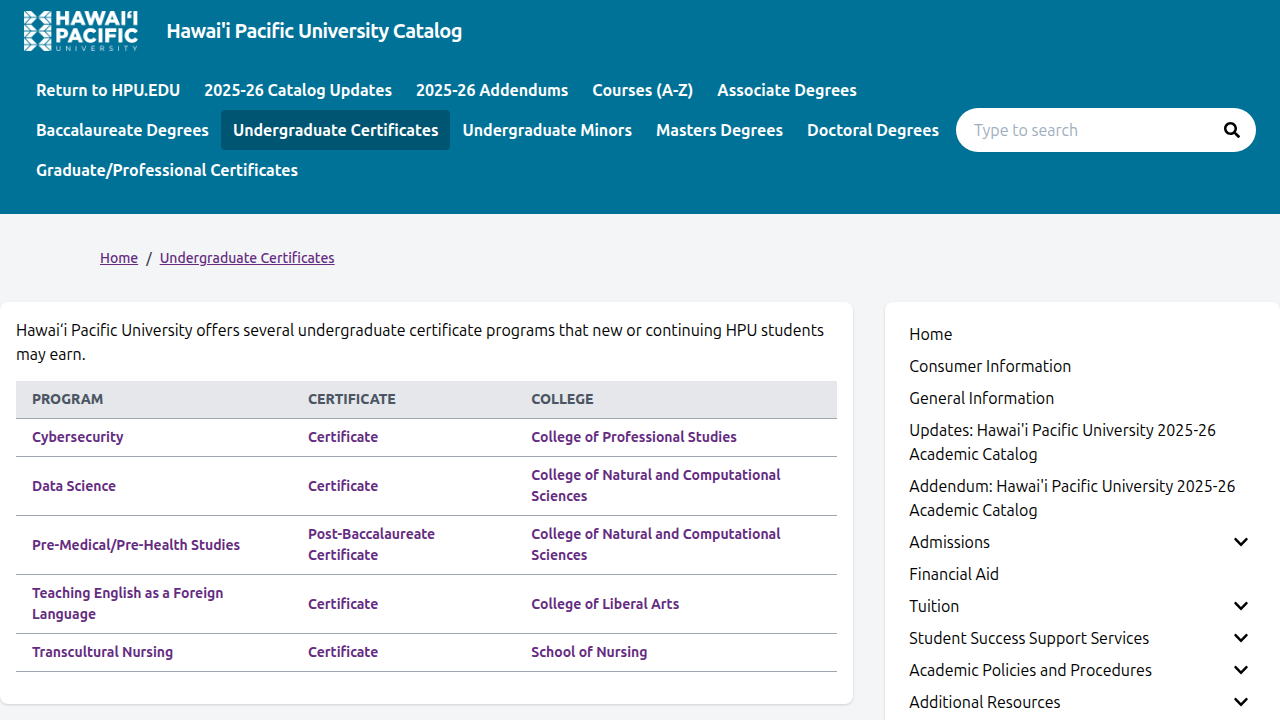Open 2025-26 Addendums menu item
Viewport: 1280px width, 720px height.
pos(492,90)
